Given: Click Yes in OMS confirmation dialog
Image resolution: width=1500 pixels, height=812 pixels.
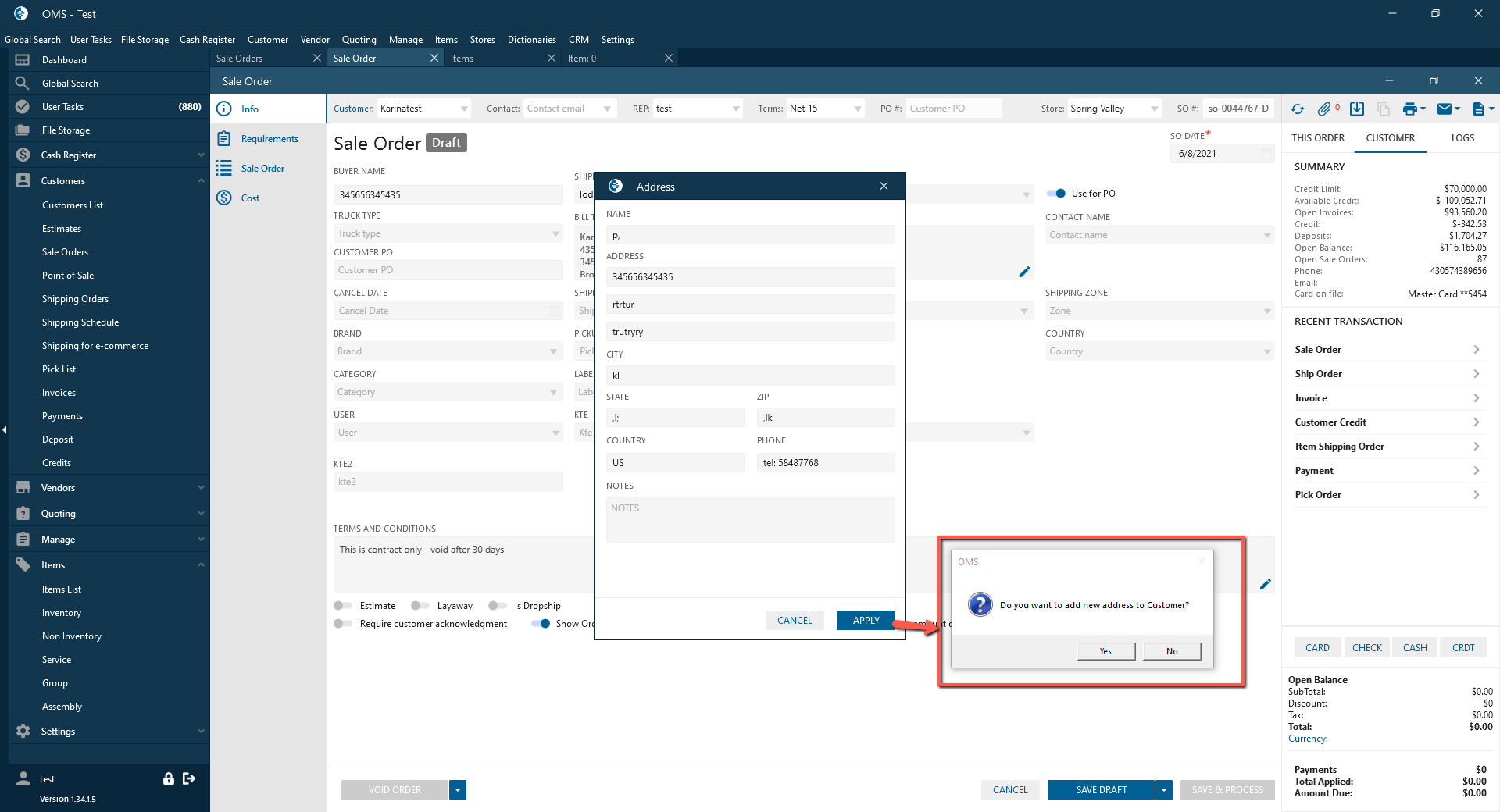Looking at the screenshot, I should pyautogui.click(x=1105, y=651).
